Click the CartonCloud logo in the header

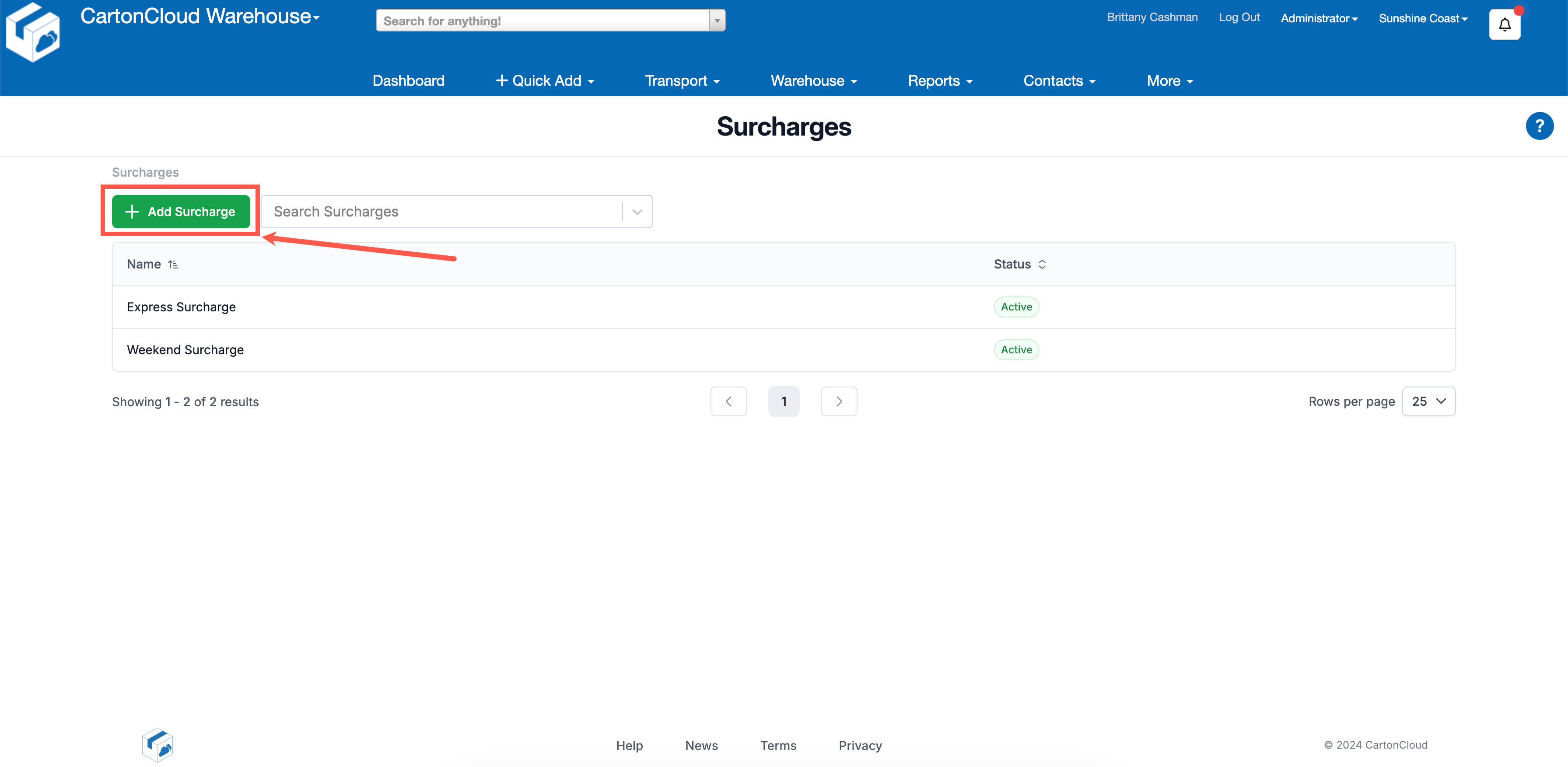pyautogui.click(x=33, y=31)
